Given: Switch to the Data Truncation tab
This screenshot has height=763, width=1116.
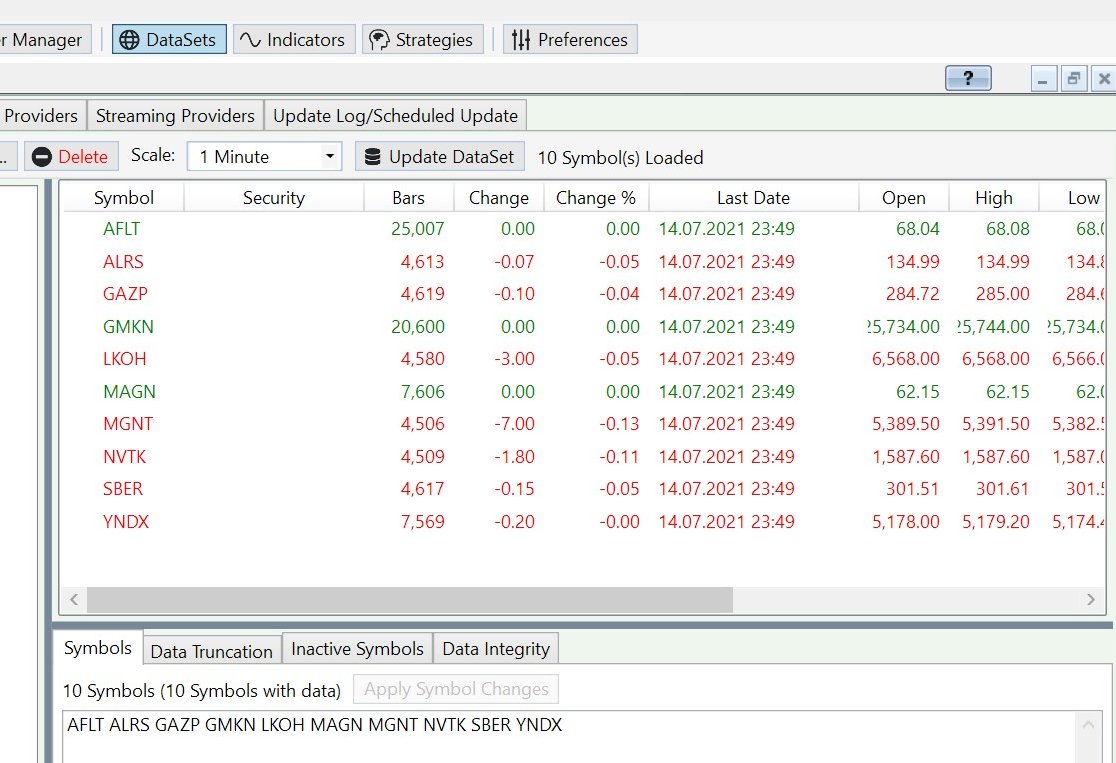Looking at the screenshot, I should click(x=211, y=651).
